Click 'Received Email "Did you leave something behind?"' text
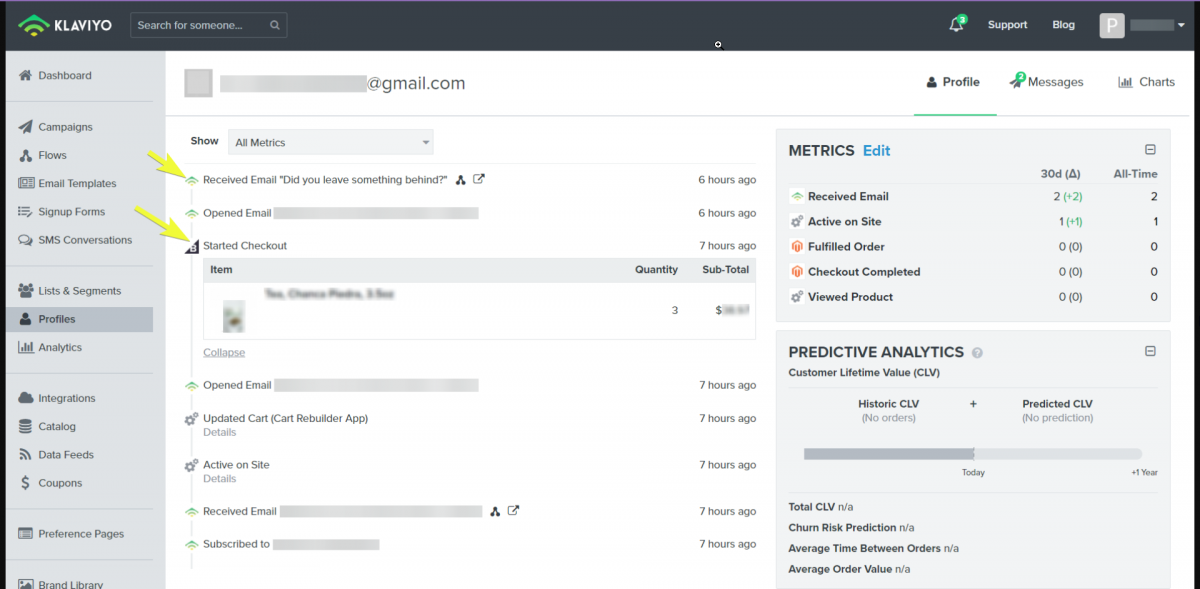Viewport: 1200px width, 589px height. [325, 180]
